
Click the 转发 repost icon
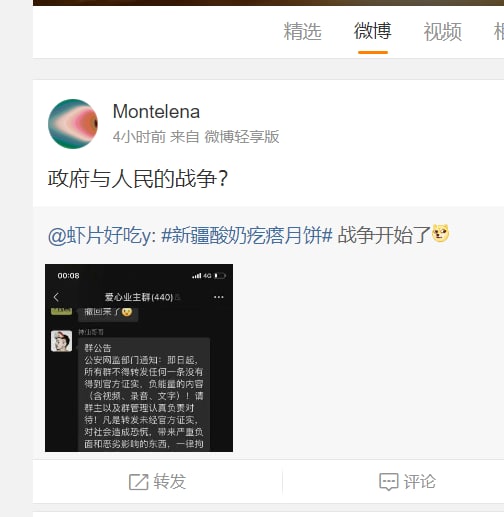pyautogui.click(x=139, y=482)
